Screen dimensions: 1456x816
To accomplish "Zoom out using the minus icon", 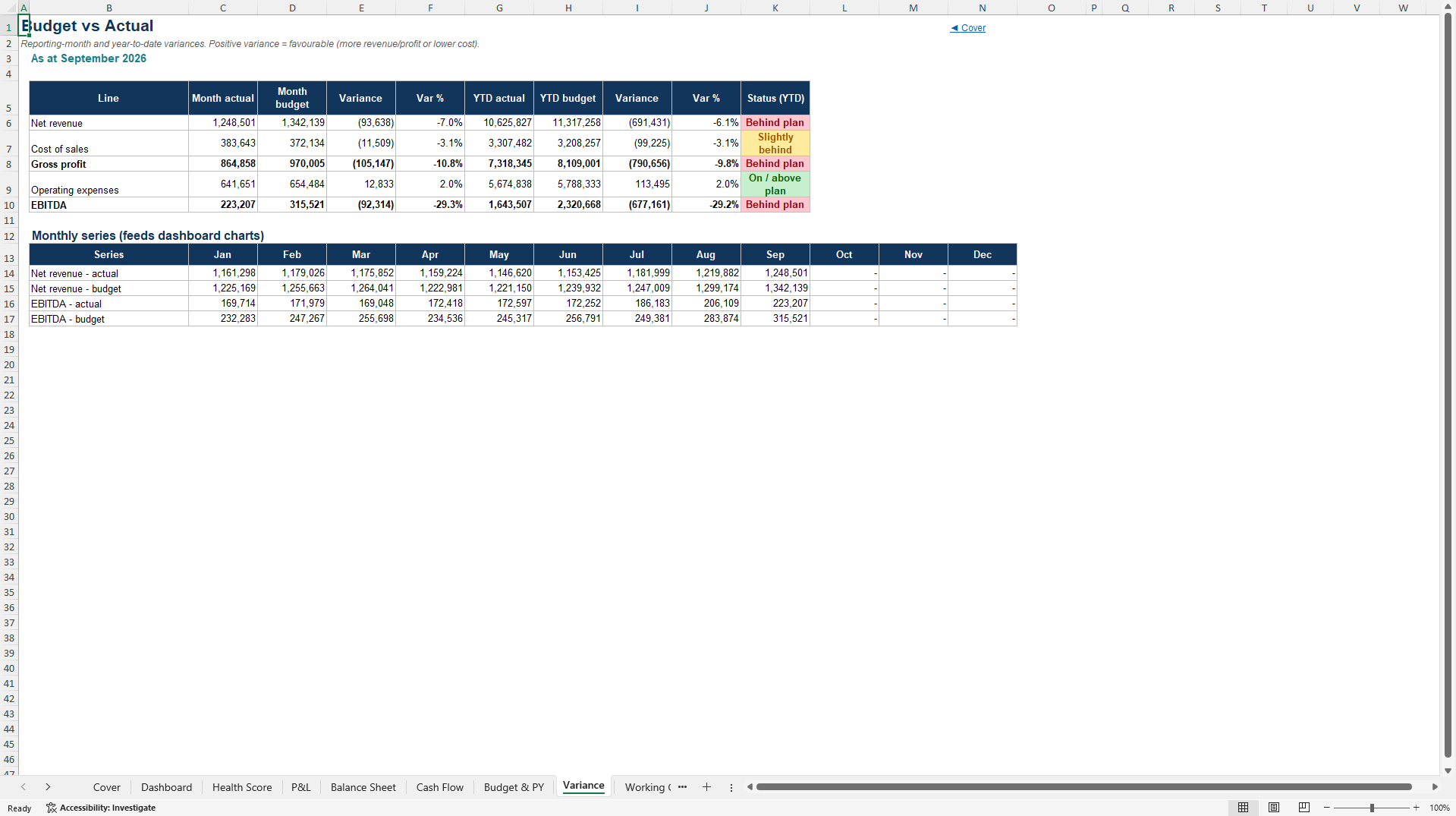I will coord(1327,808).
